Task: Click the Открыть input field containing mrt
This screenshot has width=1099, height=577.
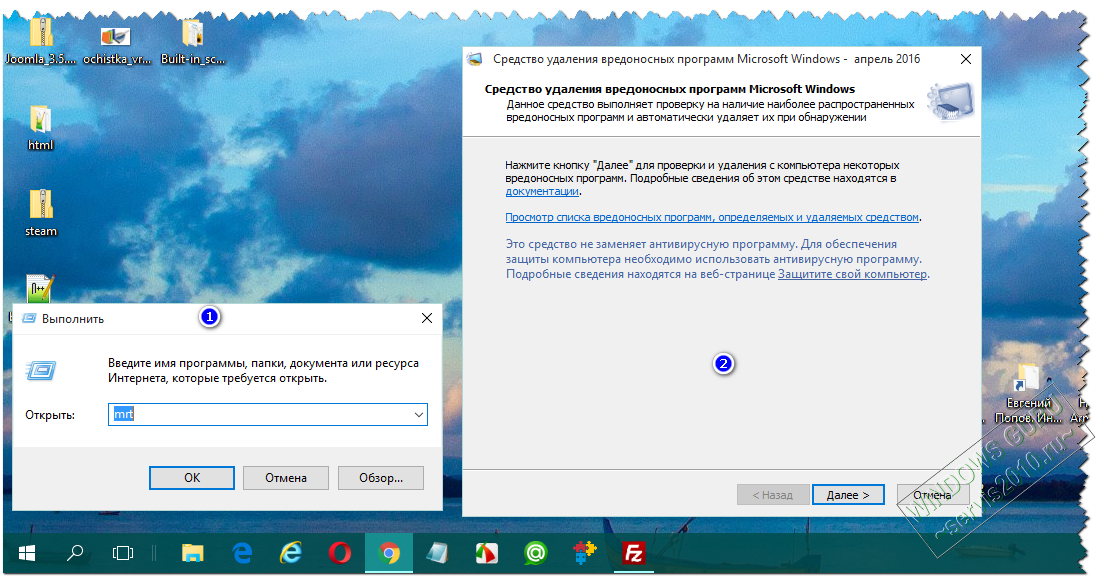Action: click(268, 414)
